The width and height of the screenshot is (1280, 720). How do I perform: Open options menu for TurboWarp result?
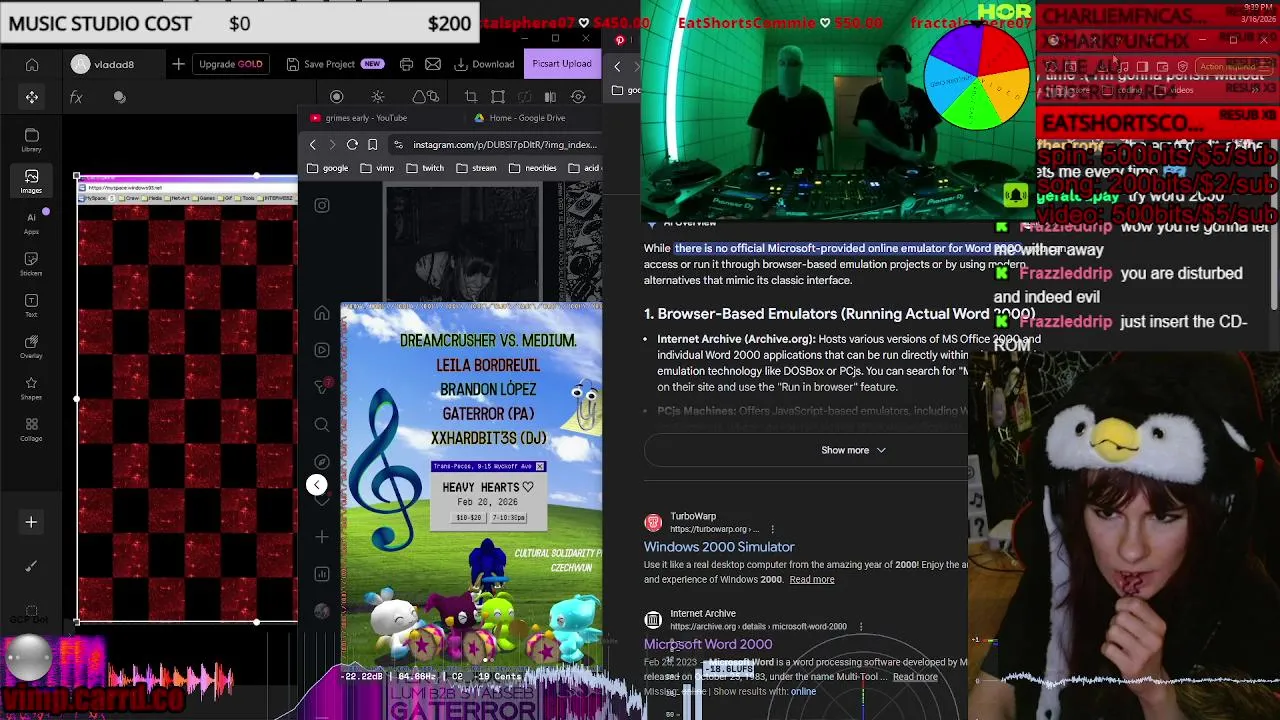coord(772,529)
